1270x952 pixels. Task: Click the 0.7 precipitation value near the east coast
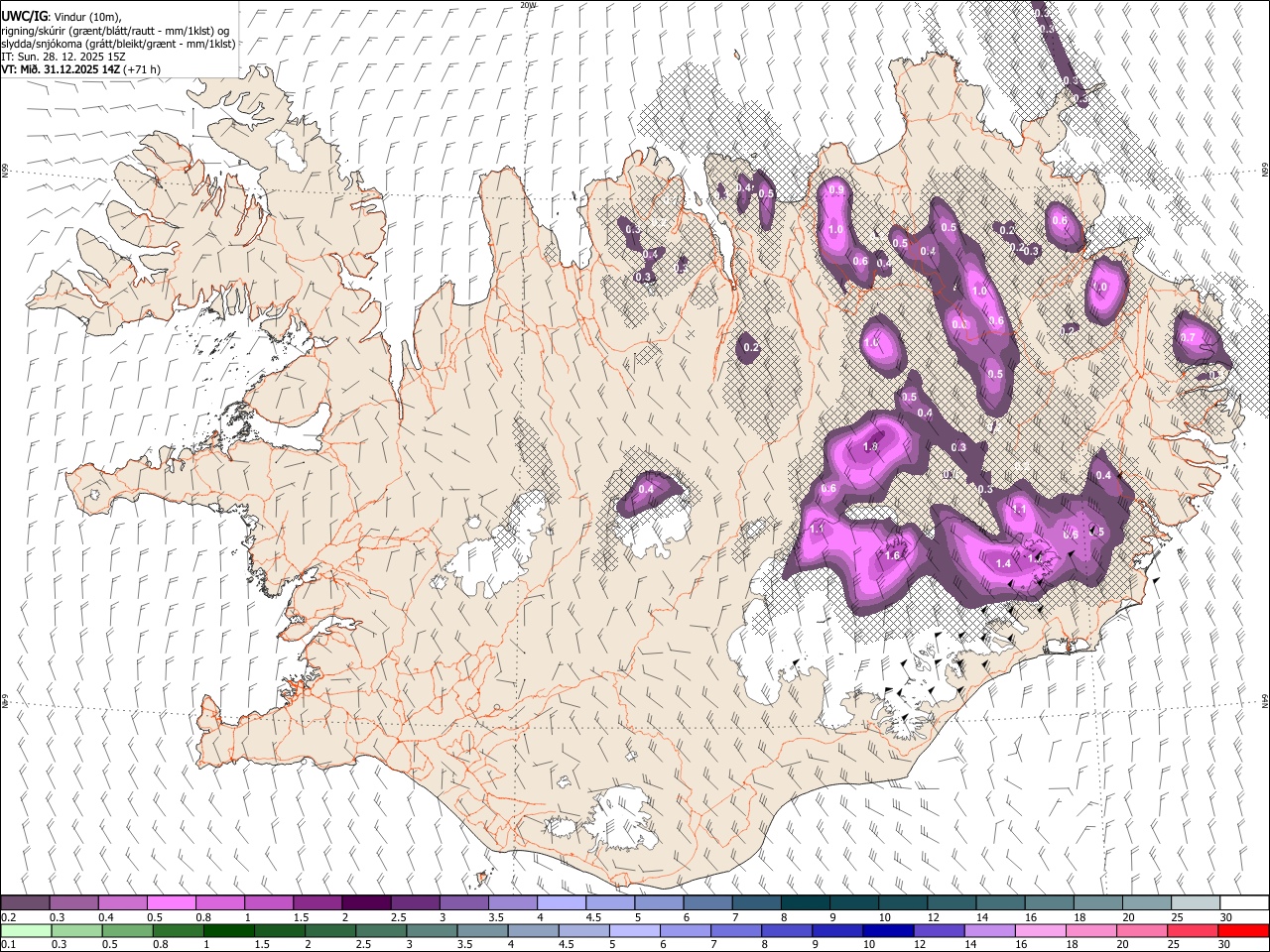1188,337
